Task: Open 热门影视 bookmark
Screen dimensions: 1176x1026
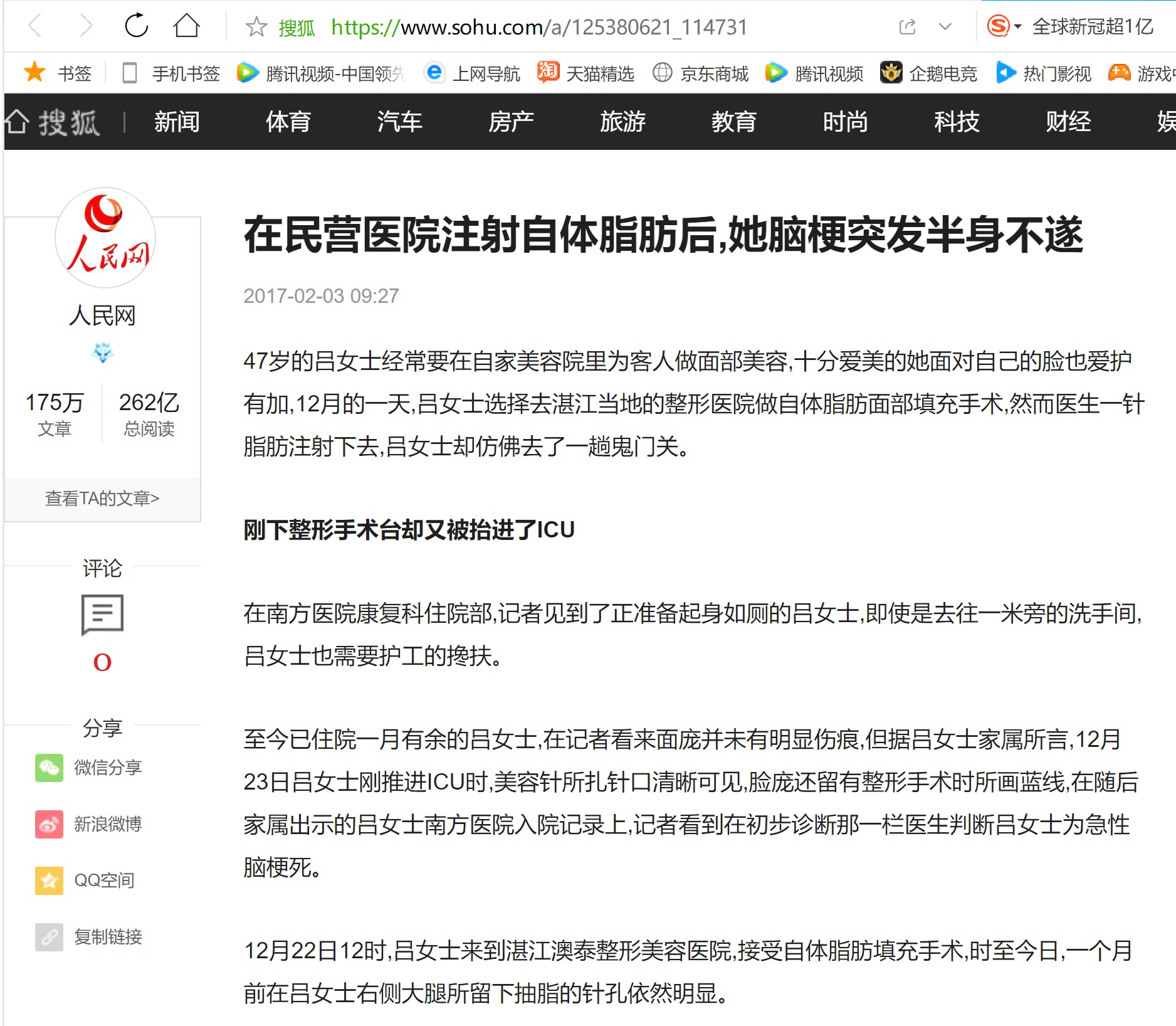Action: tap(1044, 73)
